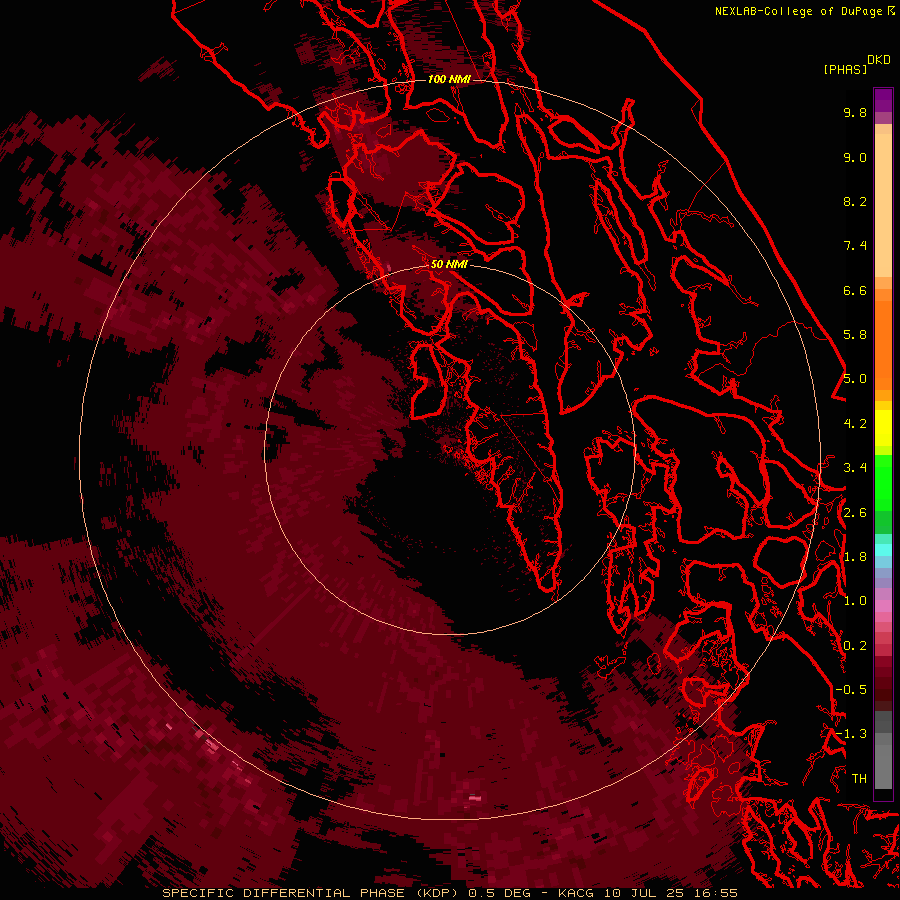Click the yellow segment of the color bar
900x900 pixels.
[883, 428]
